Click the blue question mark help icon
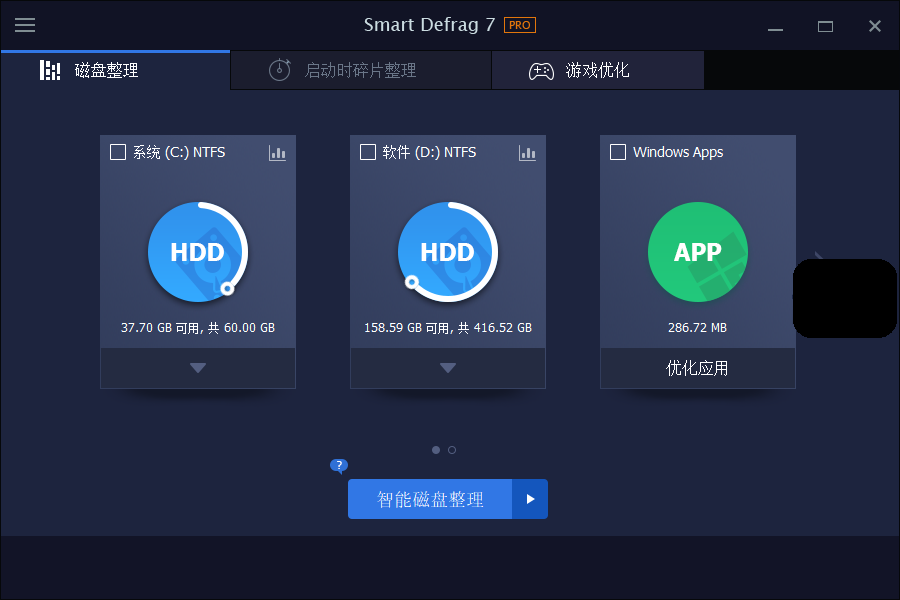Screen dimensions: 900x600 [339, 466]
